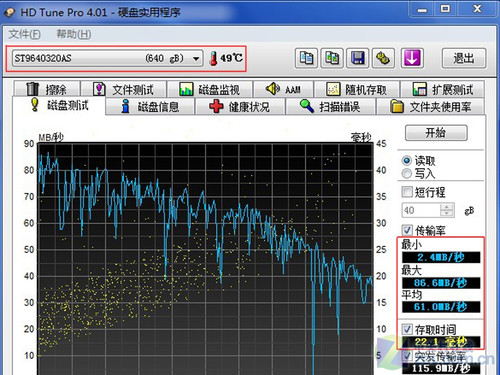Click the maximum 86.6MB/秒 value

pos(441,283)
